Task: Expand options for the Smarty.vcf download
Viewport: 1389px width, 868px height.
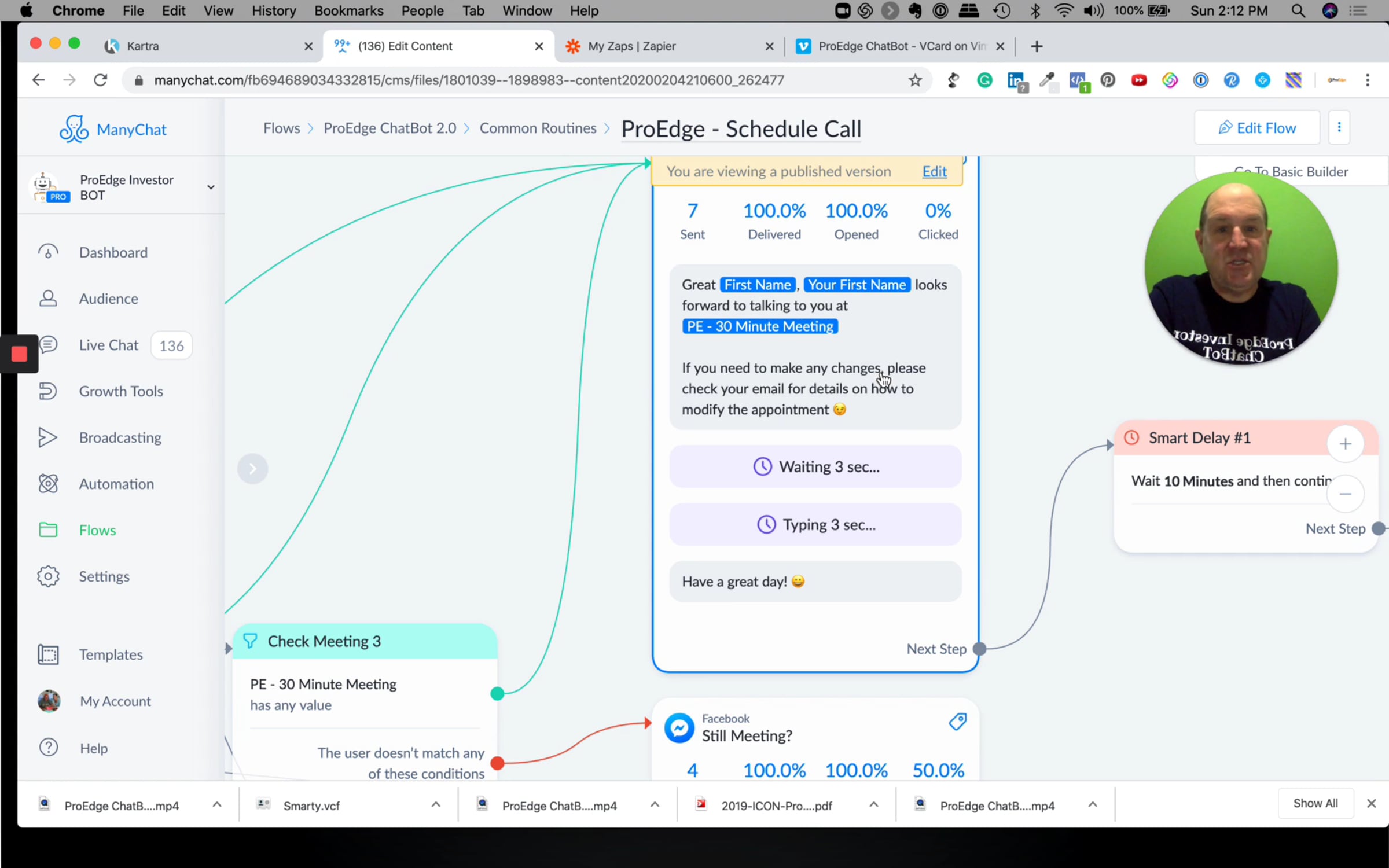Action: click(x=436, y=805)
